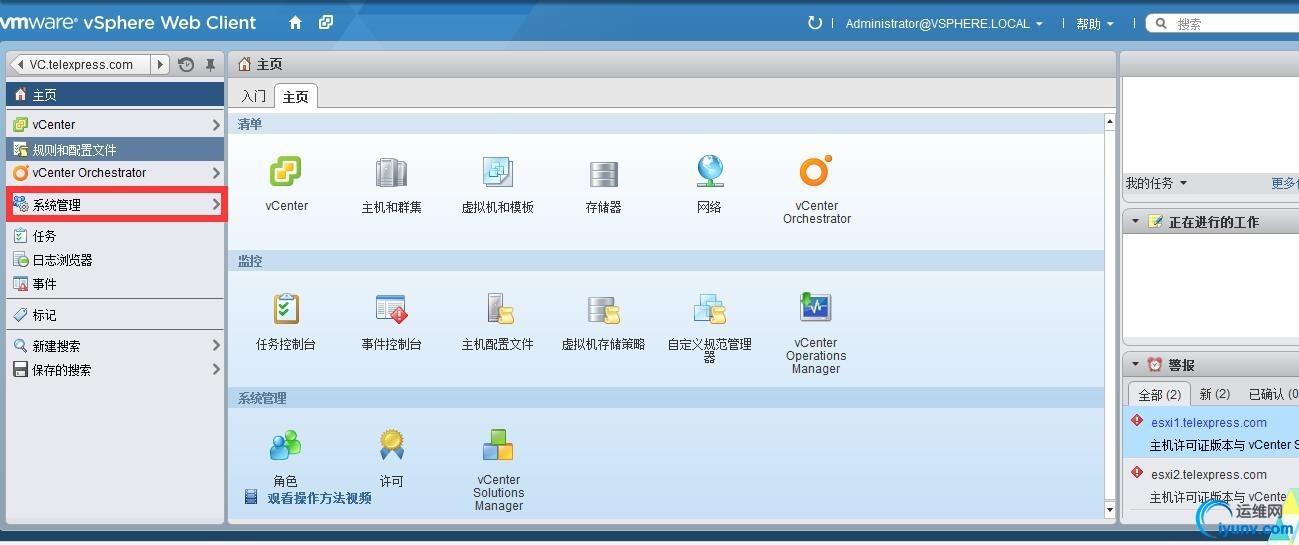Open the Networking (网络) globe icon
Image resolution: width=1299 pixels, height=545 pixels.
[709, 171]
